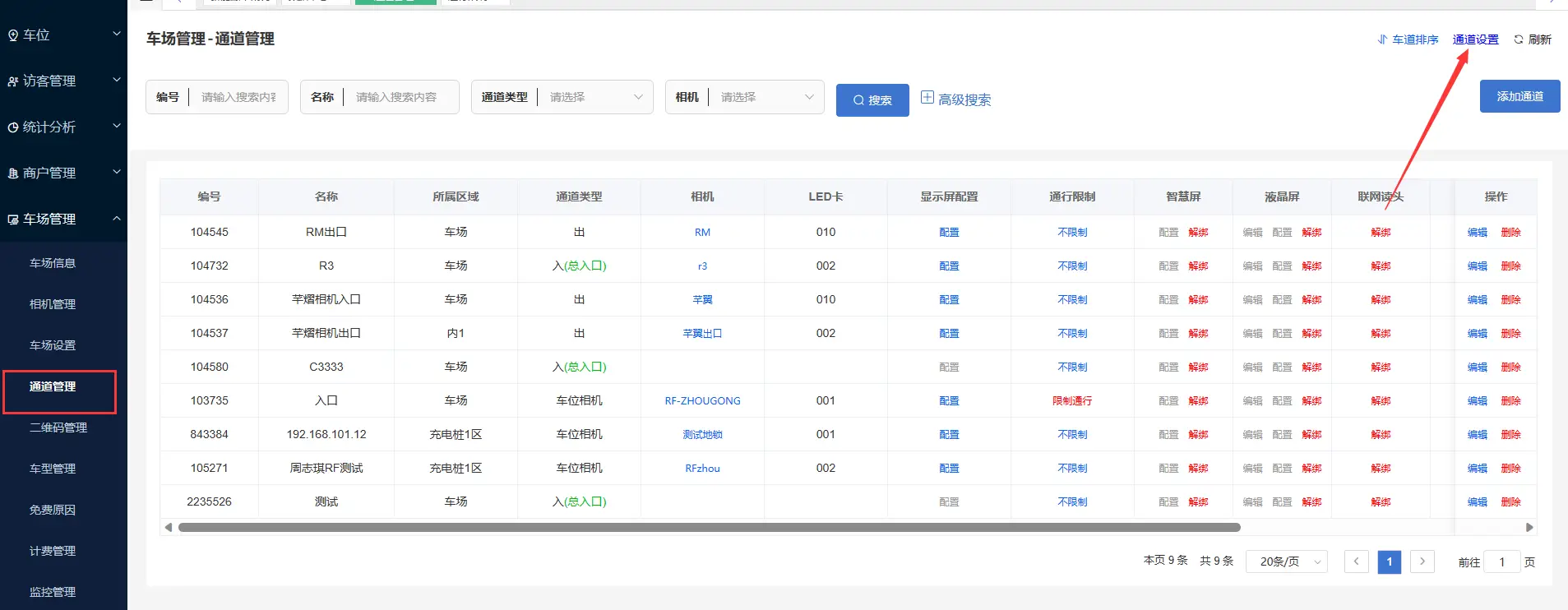Click the 统计分析 chart icon in sidebar

[13, 127]
